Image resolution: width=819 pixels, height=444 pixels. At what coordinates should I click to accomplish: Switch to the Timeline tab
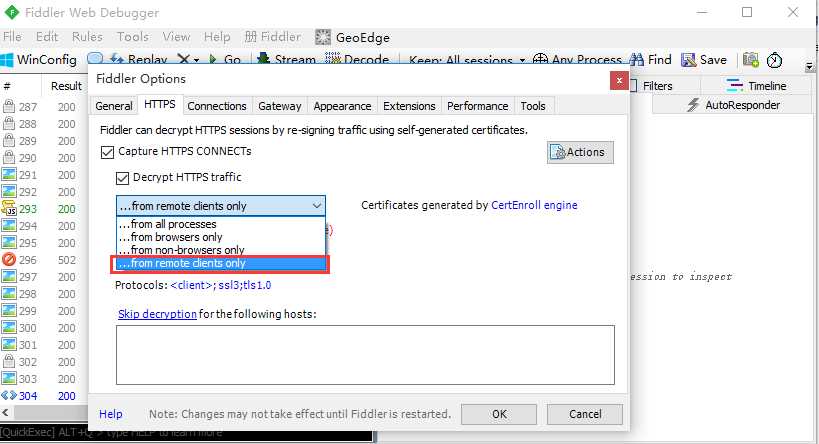point(756,86)
